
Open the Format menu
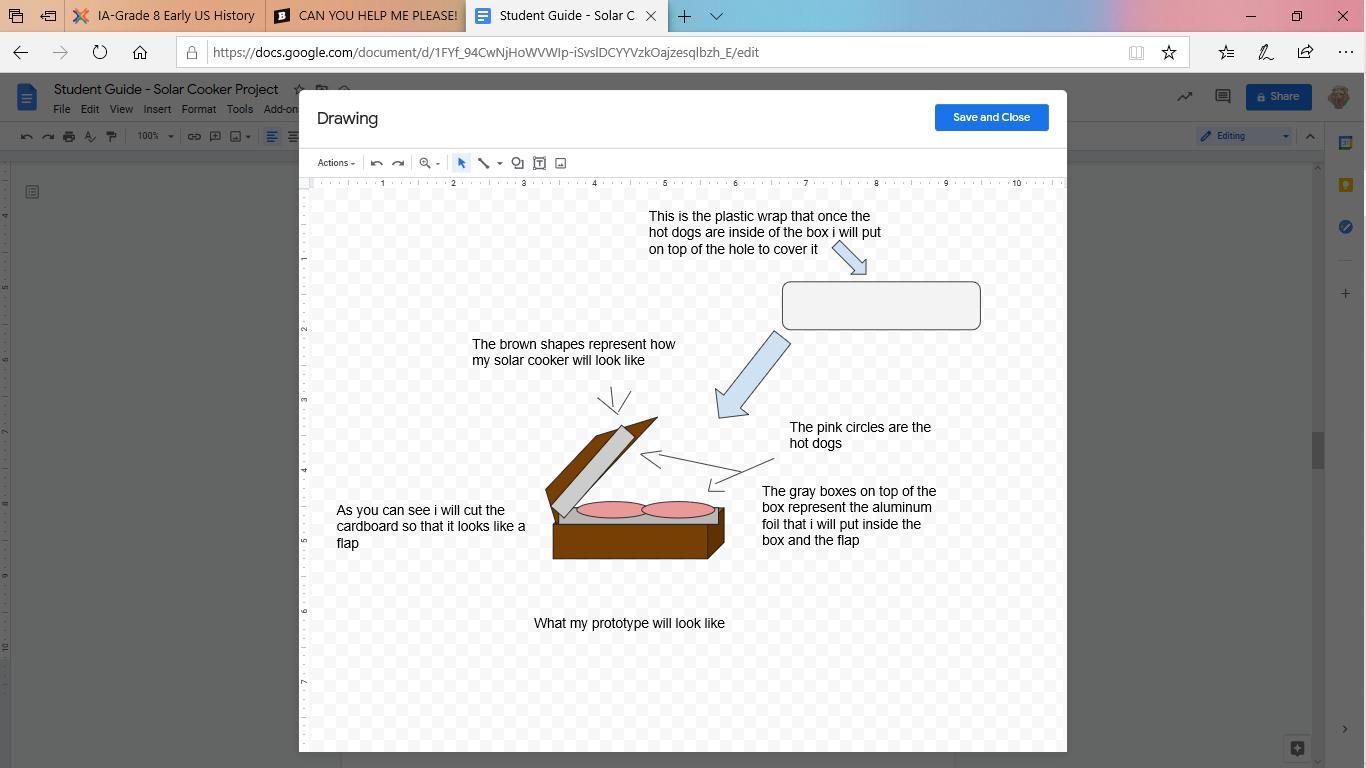tap(198, 109)
